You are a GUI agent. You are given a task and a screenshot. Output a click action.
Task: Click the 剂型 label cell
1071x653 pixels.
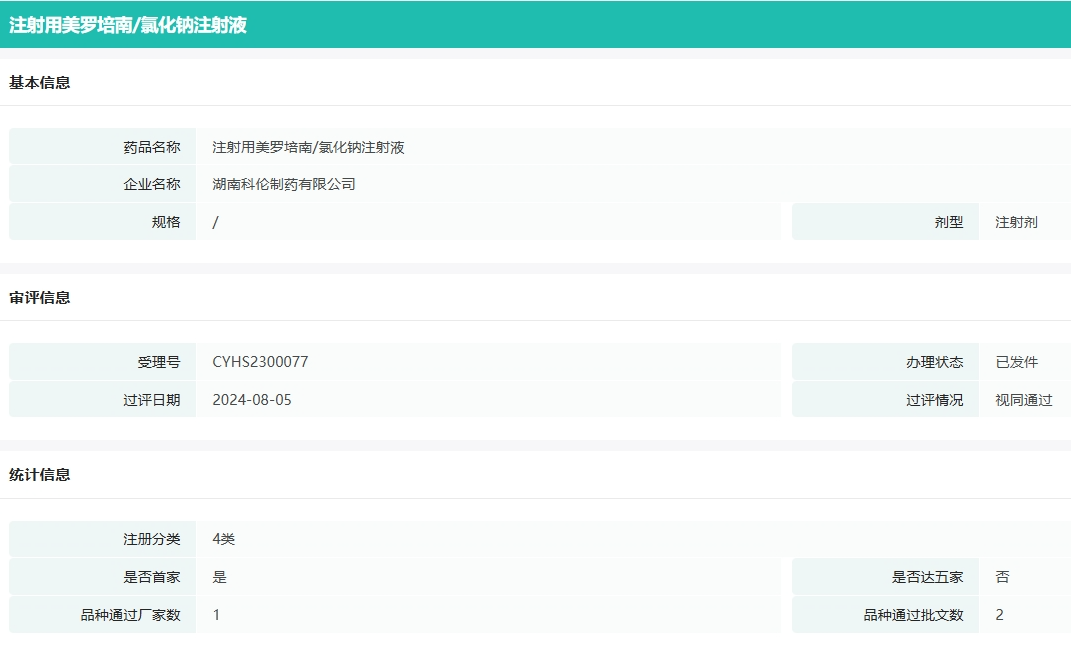click(x=885, y=221)
